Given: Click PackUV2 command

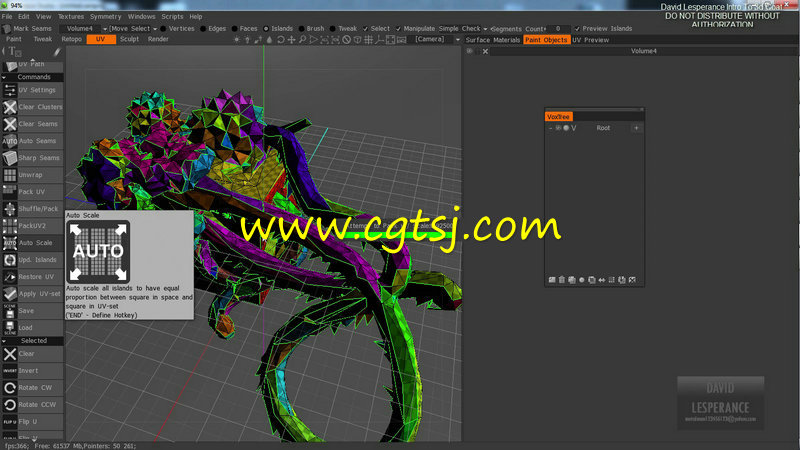Looking at the screenshot, I should pyautogui.click(x=33, y=226).
